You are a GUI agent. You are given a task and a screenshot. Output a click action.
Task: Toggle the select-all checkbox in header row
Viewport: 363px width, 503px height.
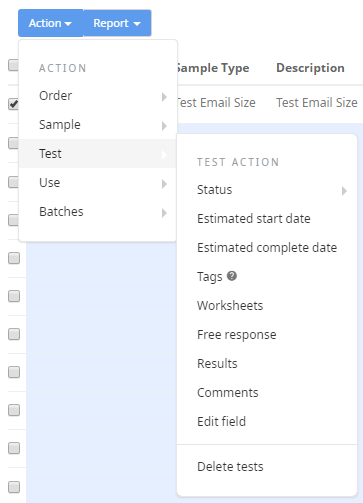point(13,65)
